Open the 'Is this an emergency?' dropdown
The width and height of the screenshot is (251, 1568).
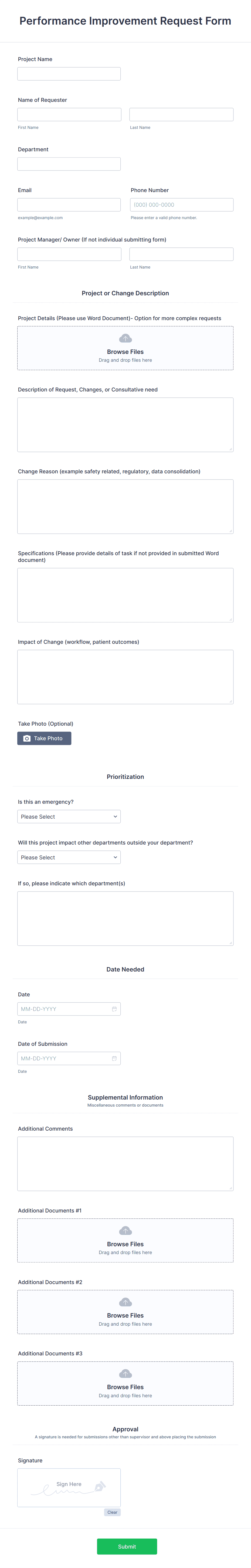pyautogui.click(x=68, y=816)
